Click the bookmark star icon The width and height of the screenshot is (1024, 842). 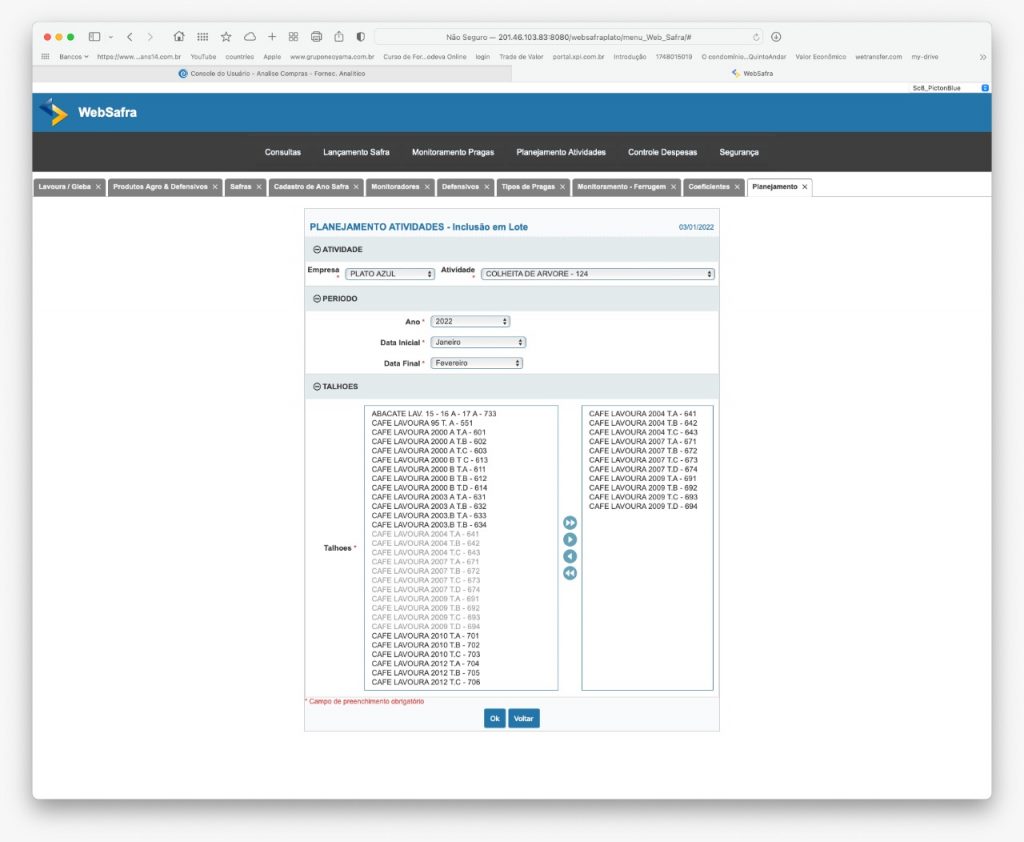tap(226, 37)
